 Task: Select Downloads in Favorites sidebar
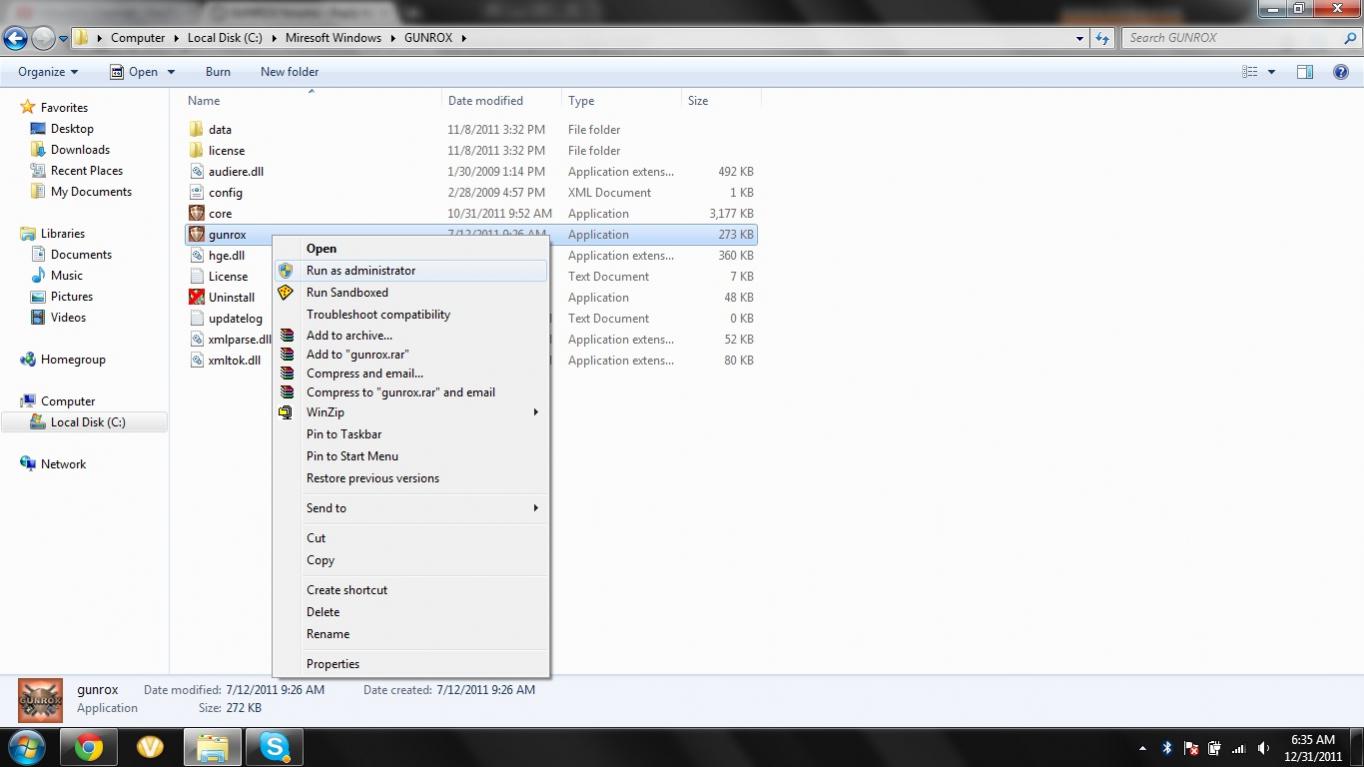point(80,150)
